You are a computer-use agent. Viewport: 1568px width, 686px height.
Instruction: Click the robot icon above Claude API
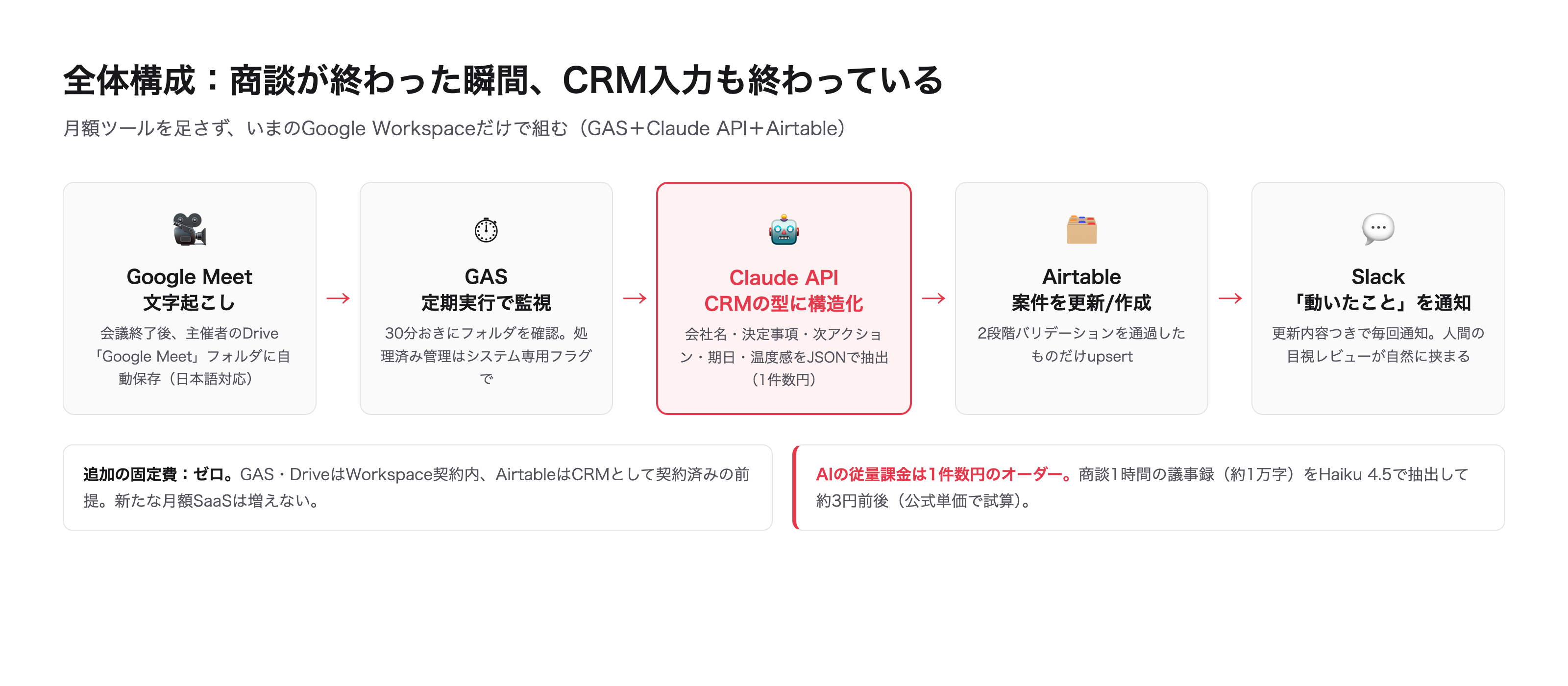click(x=784, y=229)
